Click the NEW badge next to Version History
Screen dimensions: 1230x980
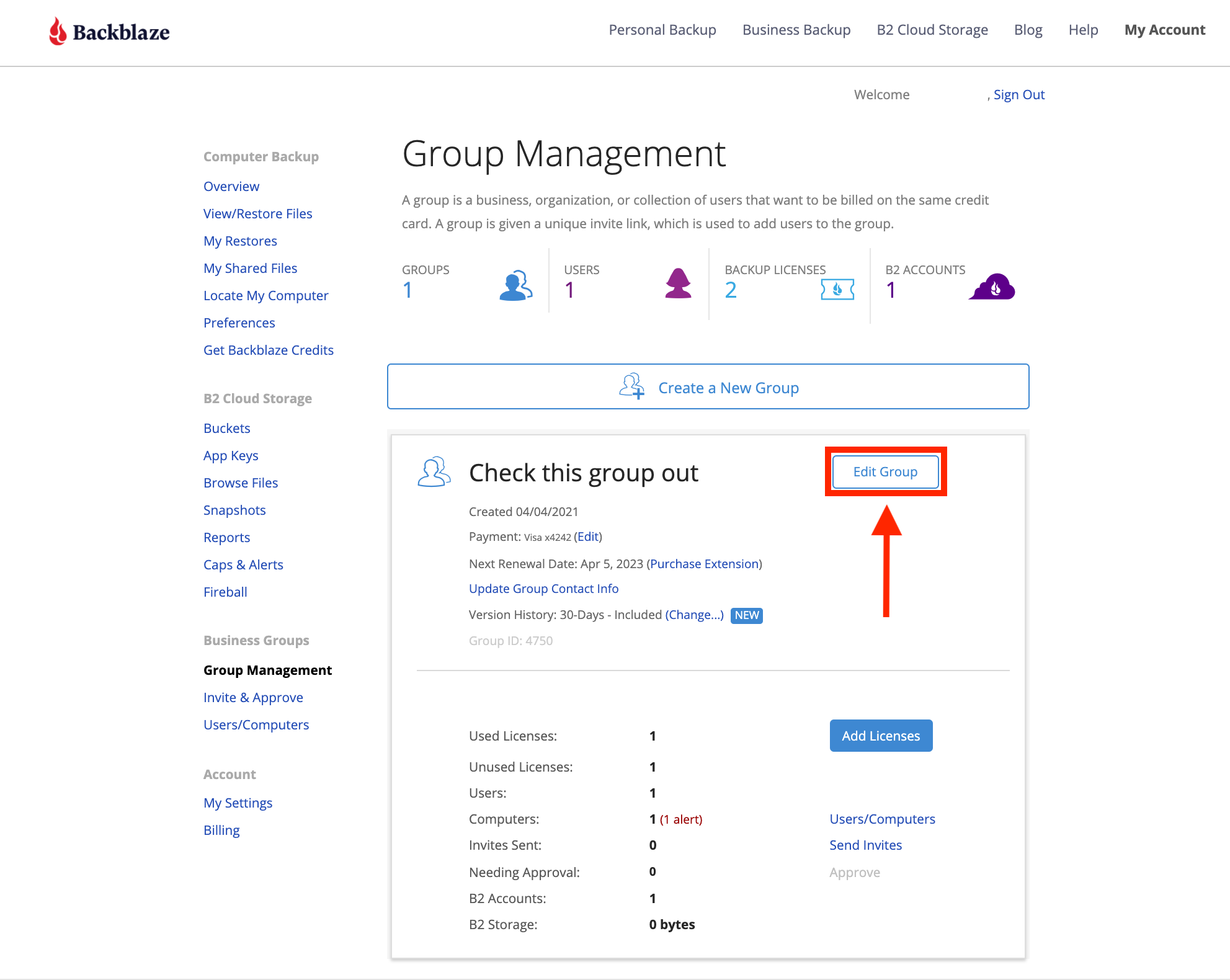pyautogui.click(x=746, y=615)
